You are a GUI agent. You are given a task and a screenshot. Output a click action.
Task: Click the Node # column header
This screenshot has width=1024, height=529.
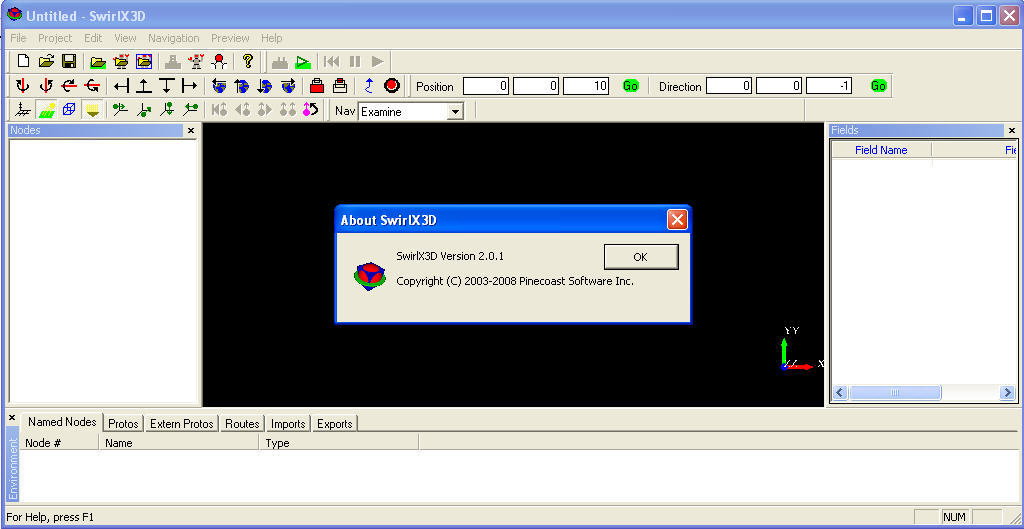(x=59, y=443)
